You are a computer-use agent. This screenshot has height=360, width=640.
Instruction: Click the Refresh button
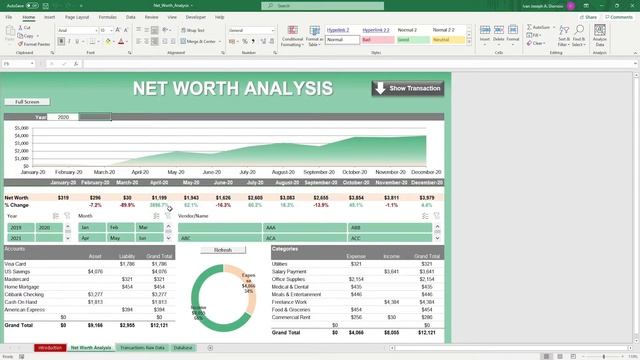click(223, 250)
